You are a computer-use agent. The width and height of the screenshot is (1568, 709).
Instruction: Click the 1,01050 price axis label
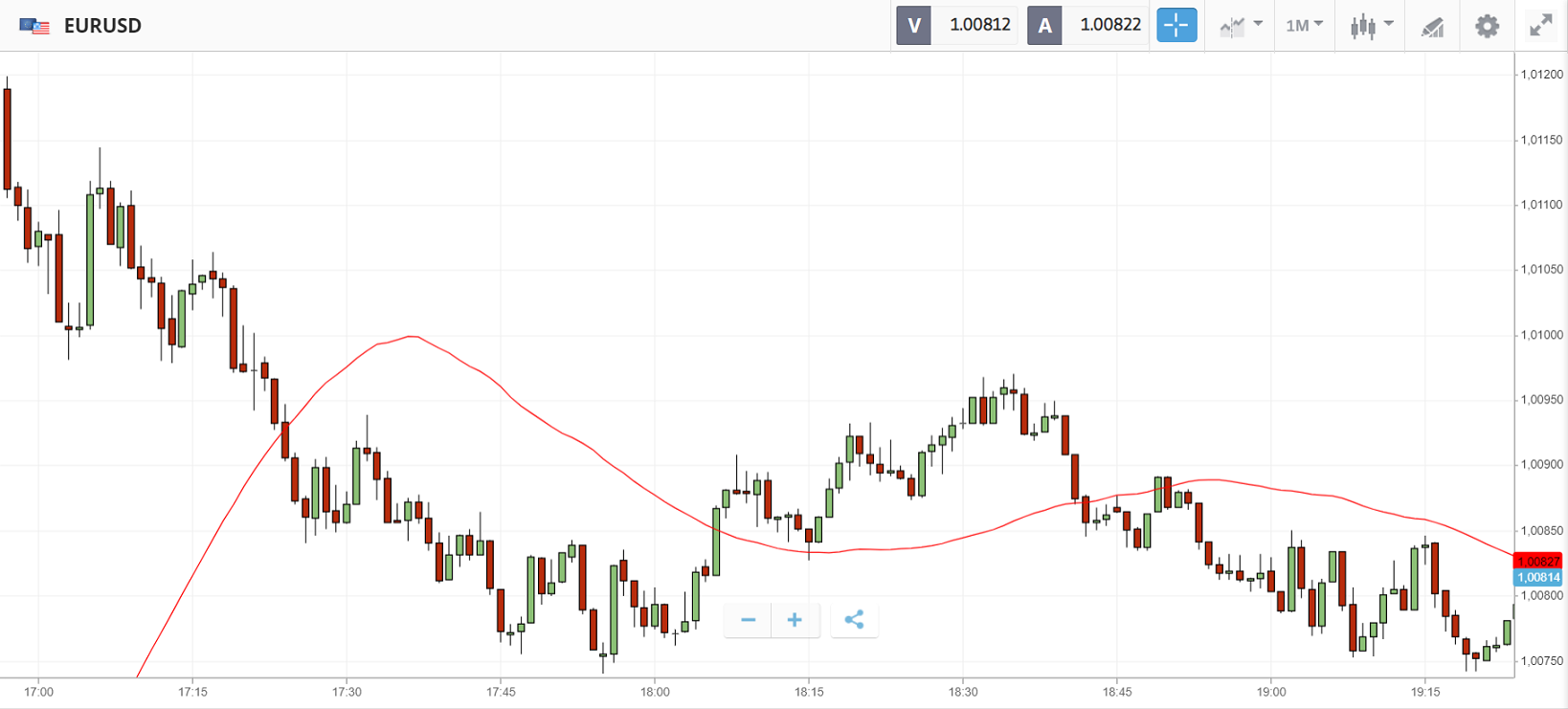pyautogui.click(x=1541, y=270)
